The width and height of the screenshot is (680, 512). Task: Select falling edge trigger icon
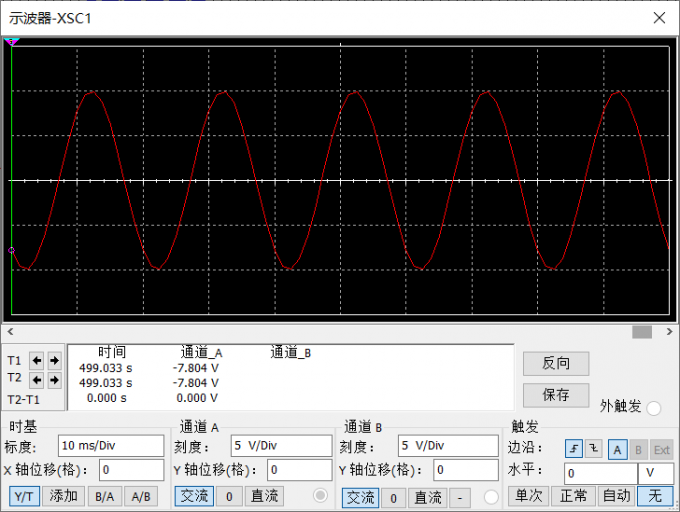coord(594,449)
